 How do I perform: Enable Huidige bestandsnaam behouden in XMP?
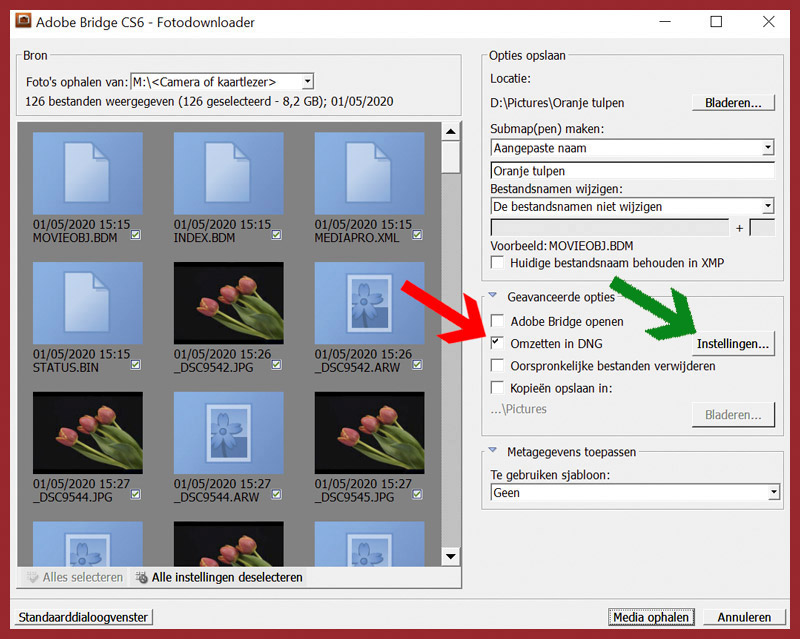click(496, 263)
